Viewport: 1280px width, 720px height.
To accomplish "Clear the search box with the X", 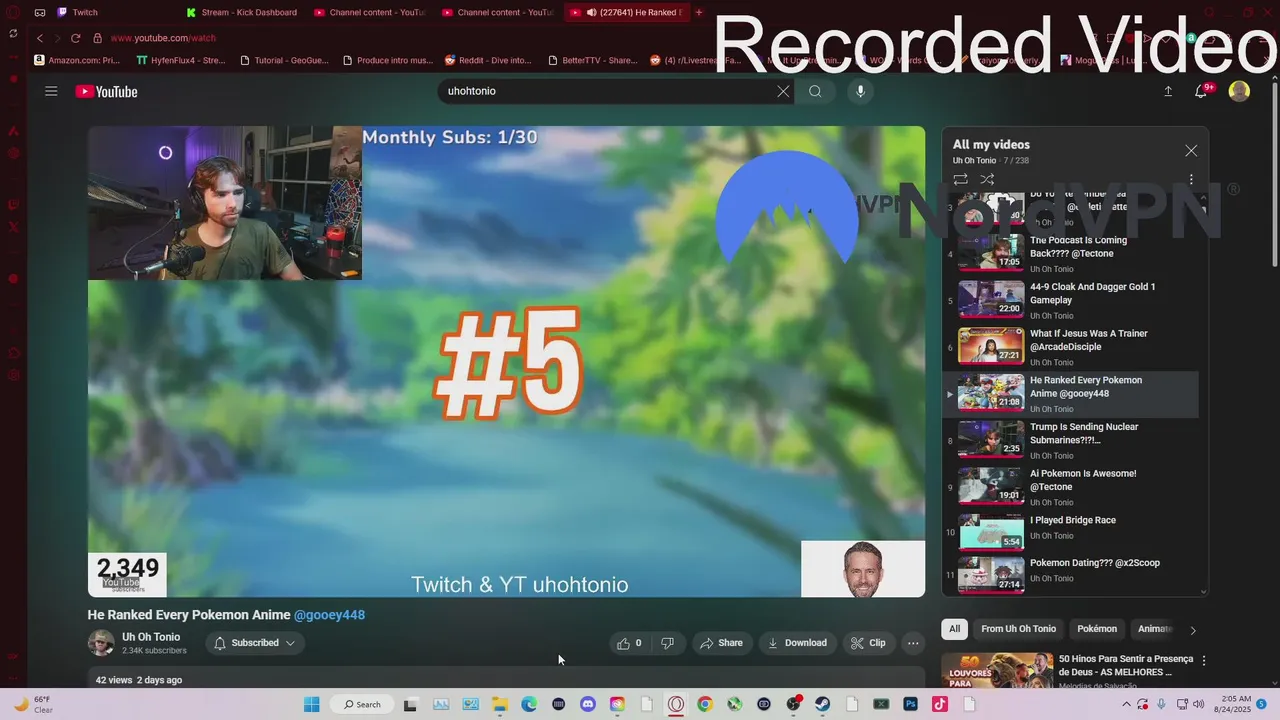I will click(783, 91).
